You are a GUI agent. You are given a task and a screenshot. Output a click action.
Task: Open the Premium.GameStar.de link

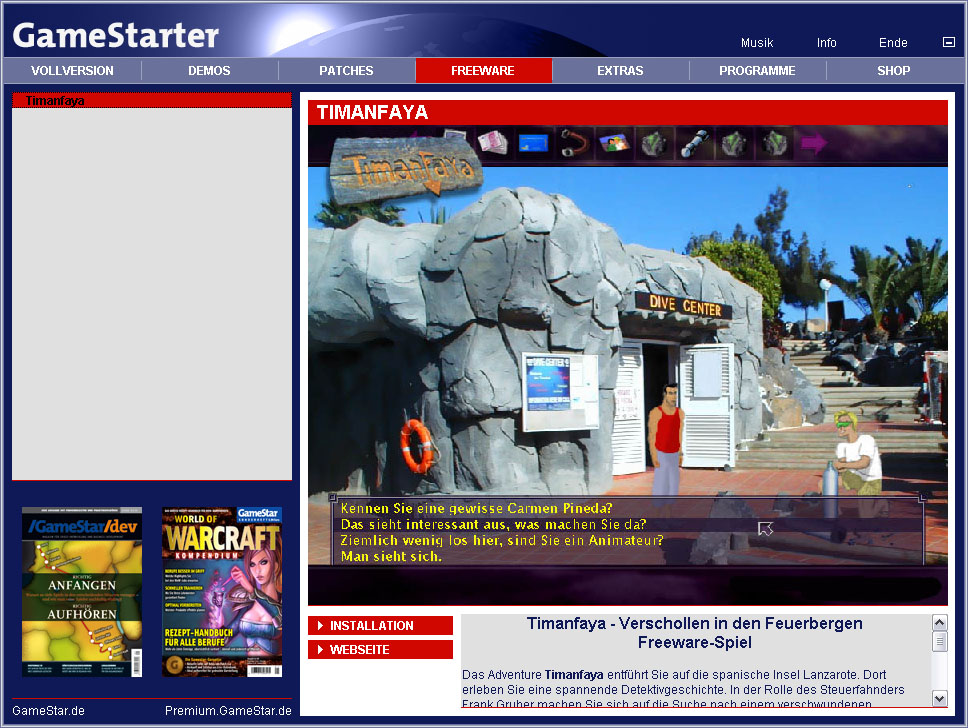[x=228, y=711]
